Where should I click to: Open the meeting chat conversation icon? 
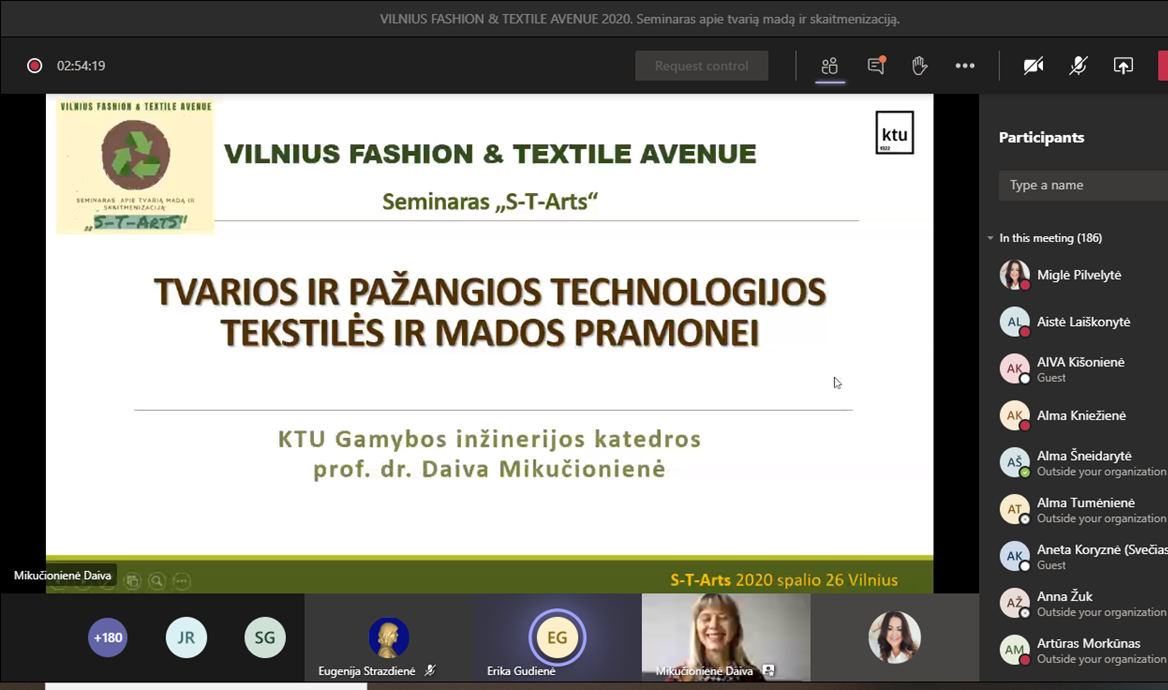(x=876, y=66)
